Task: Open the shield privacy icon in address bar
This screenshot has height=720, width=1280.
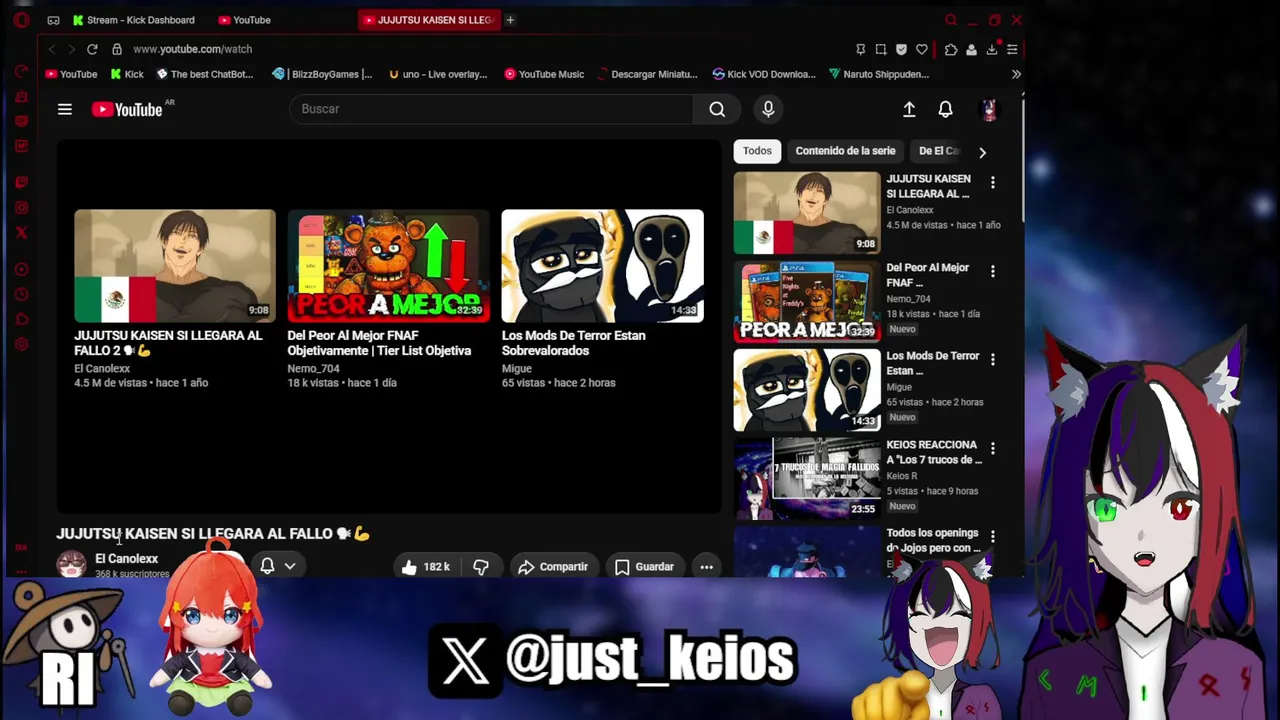Action: [901, 49]
